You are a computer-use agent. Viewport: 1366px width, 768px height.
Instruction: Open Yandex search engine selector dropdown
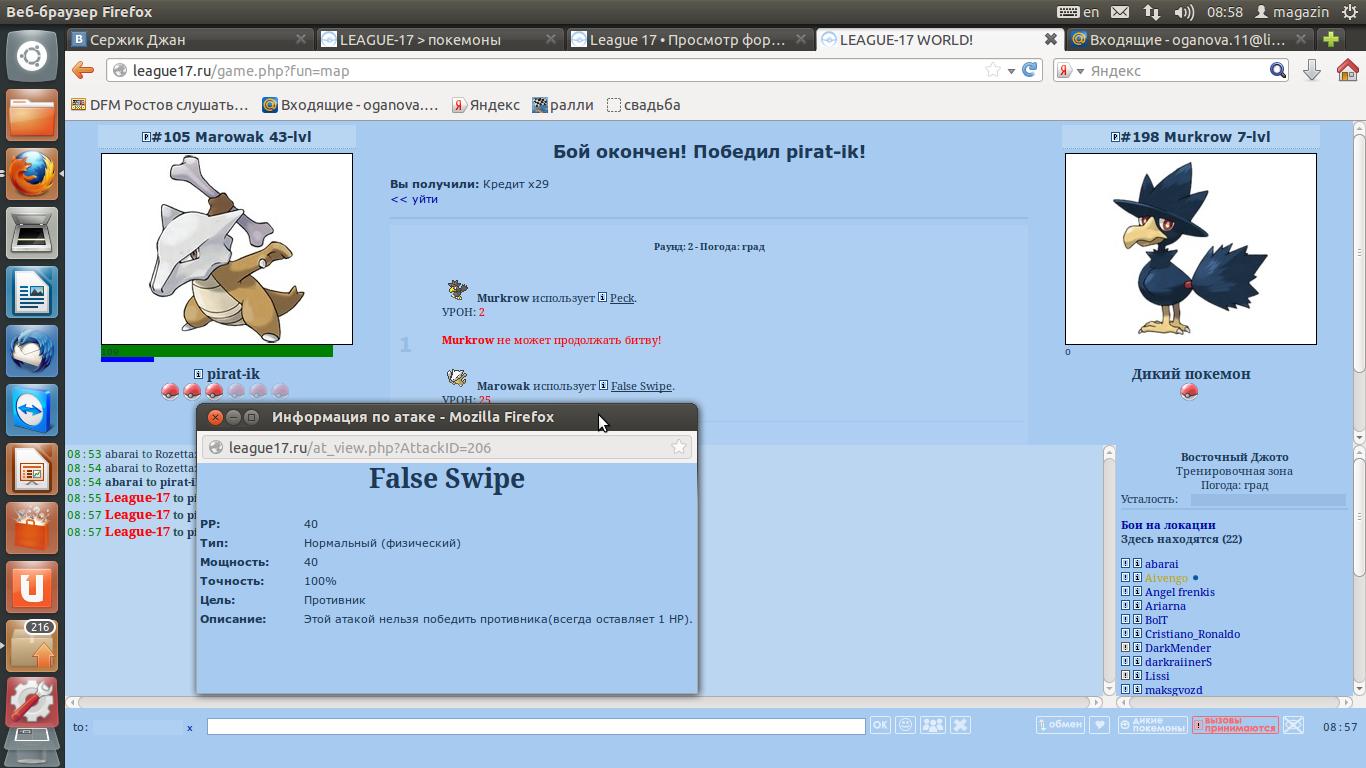point(1070,70)
